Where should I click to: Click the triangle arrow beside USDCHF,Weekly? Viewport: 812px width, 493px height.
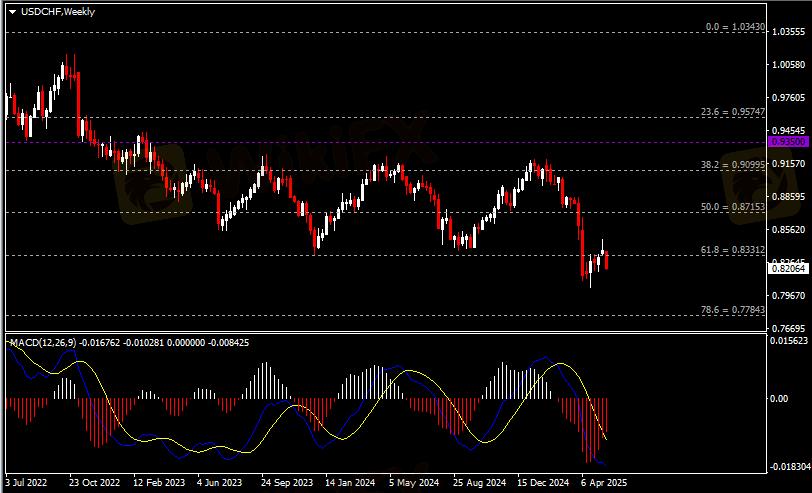click(13, 12)
